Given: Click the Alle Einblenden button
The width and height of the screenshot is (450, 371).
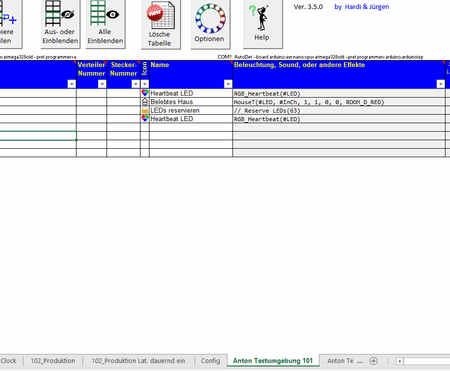Looking at the screenshot, I should tap(105, 23).
